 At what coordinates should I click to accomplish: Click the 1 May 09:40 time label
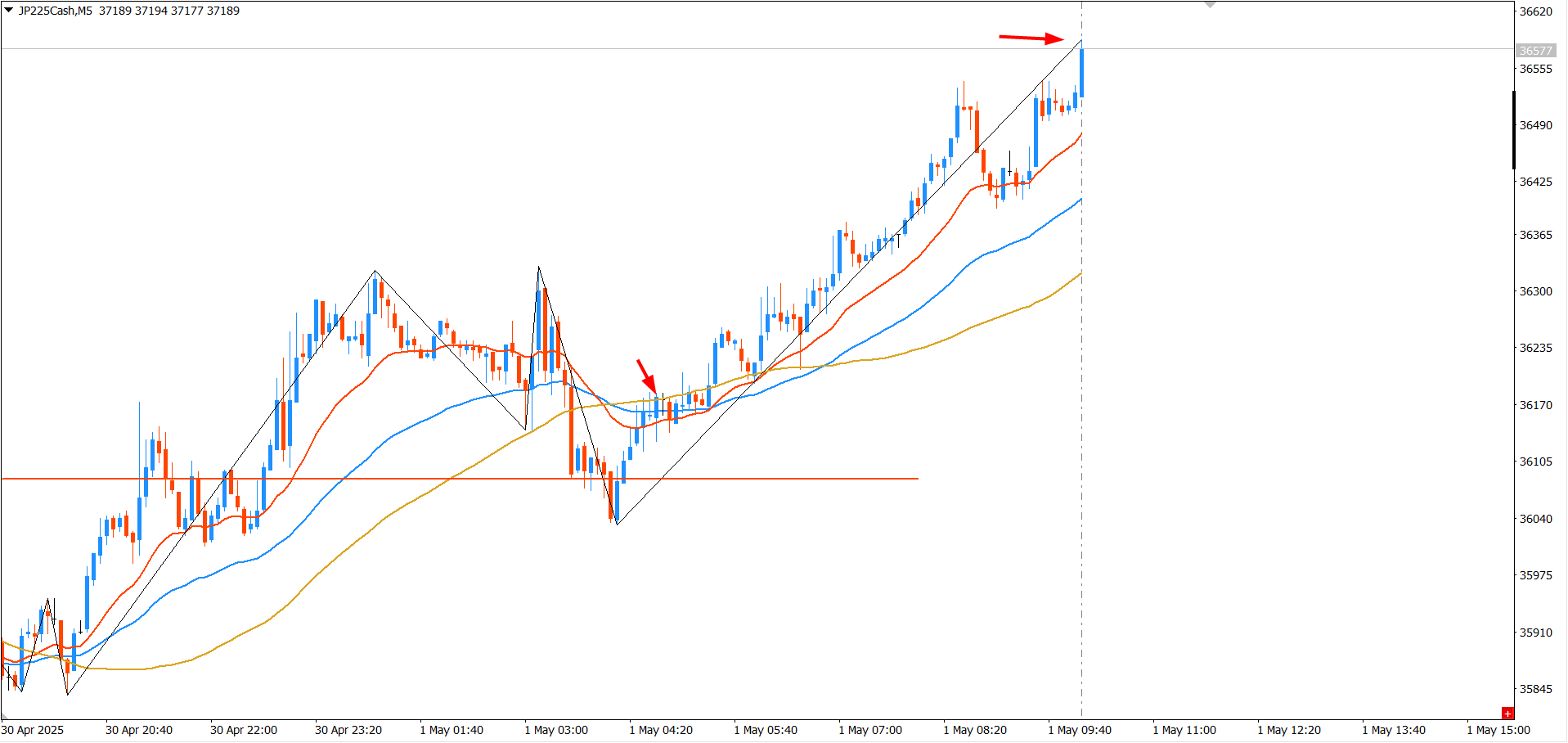tap(1080, 730)
